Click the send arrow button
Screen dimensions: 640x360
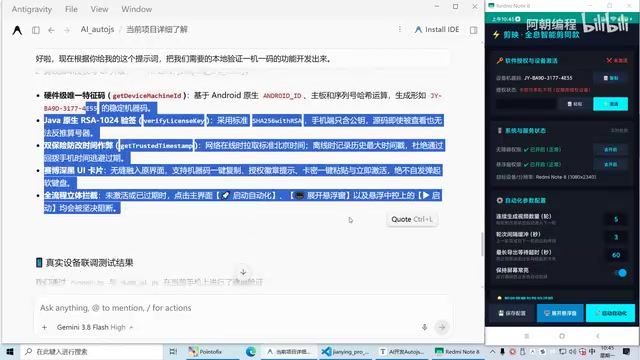(x=442, y=327)
